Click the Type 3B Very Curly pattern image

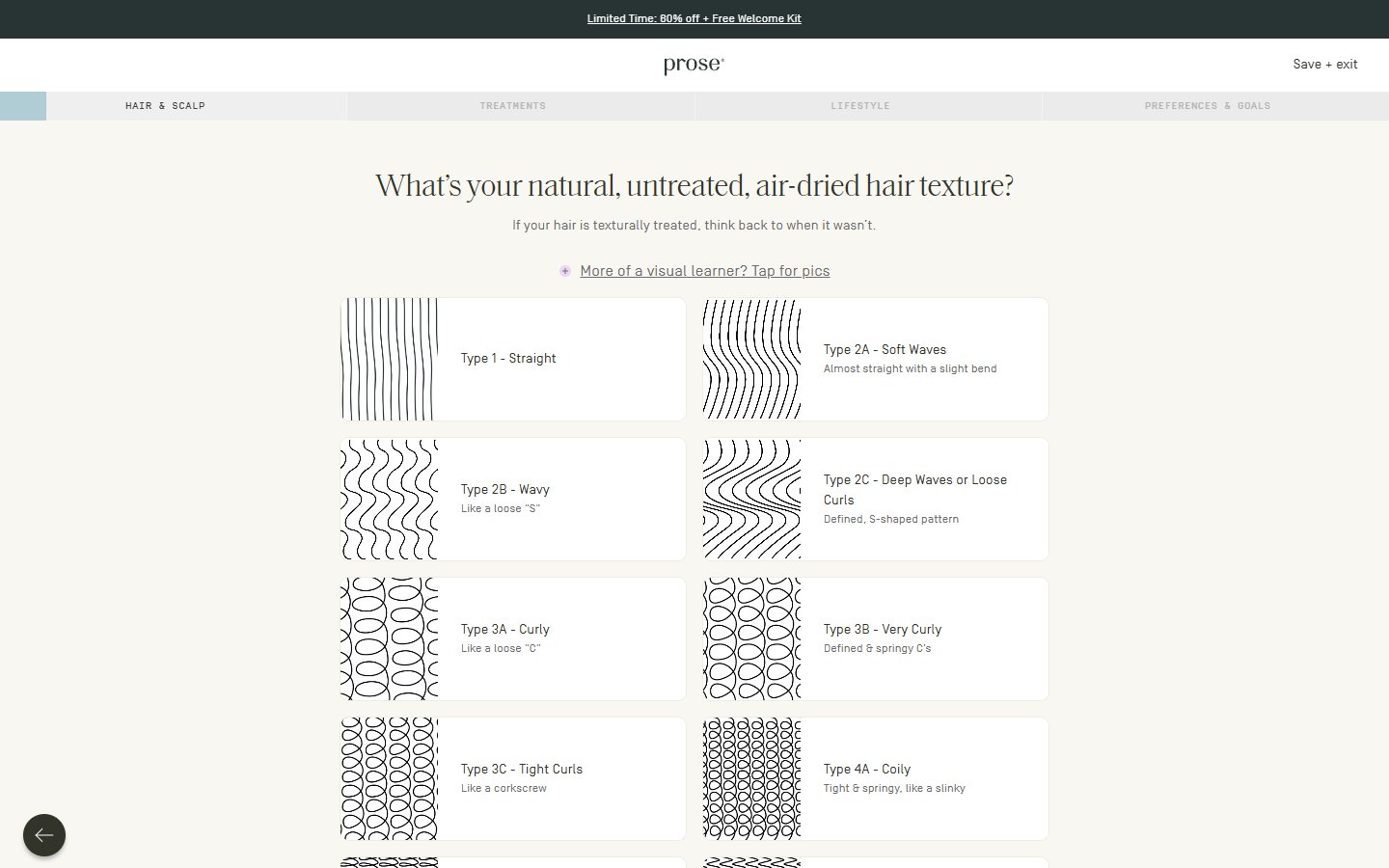752,638
